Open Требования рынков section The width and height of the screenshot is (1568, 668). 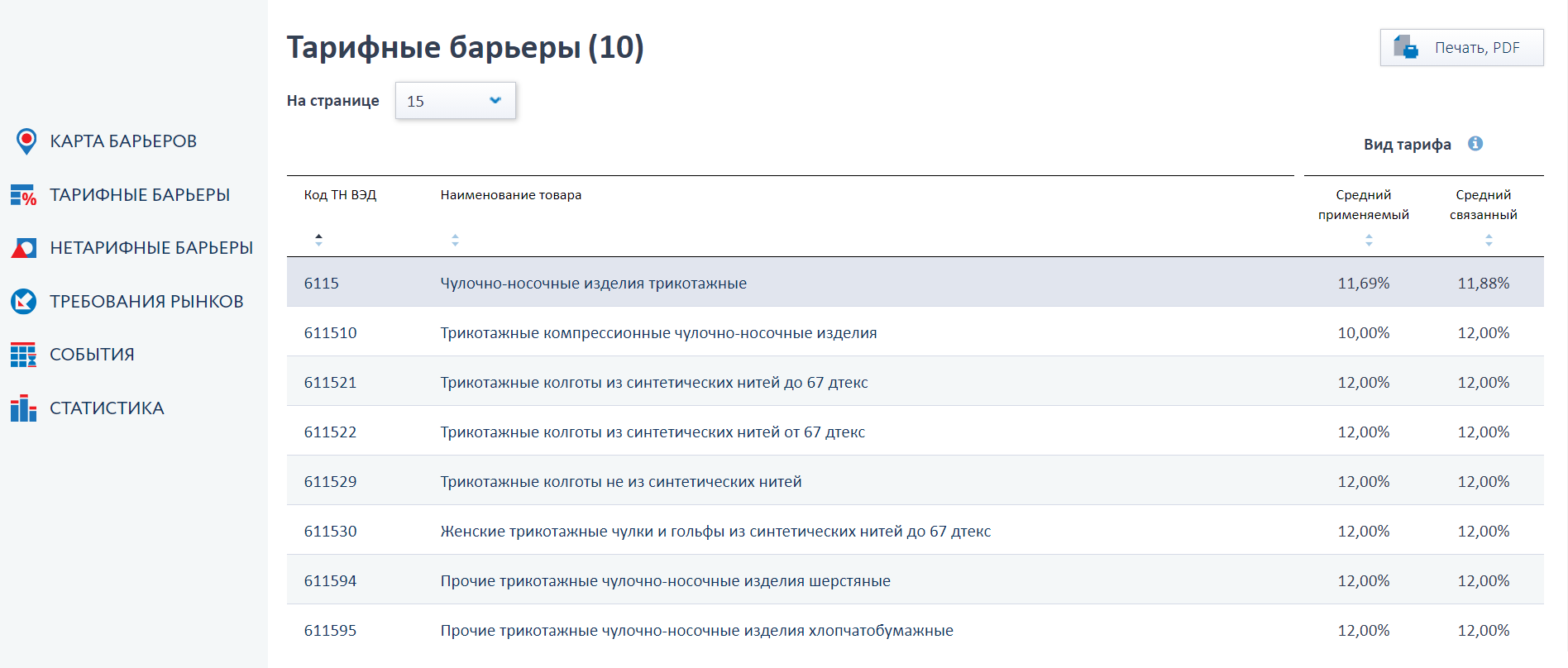click(x=146, y=302)
